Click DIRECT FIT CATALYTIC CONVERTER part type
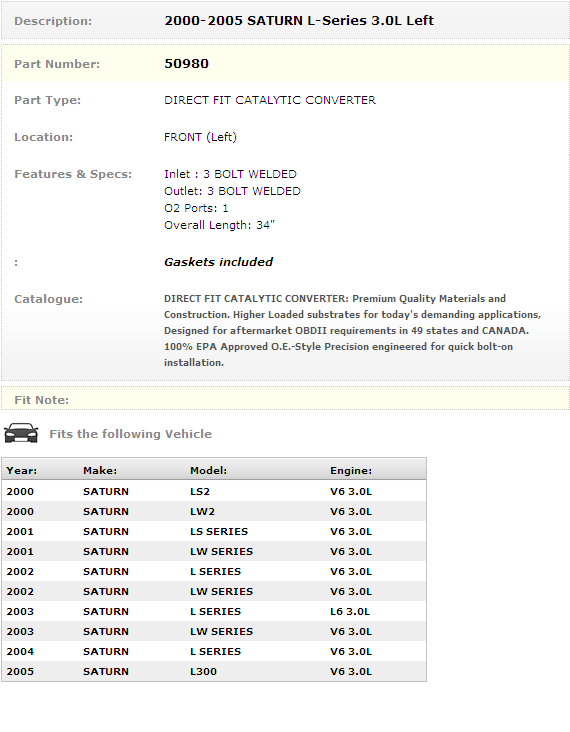 270,100
